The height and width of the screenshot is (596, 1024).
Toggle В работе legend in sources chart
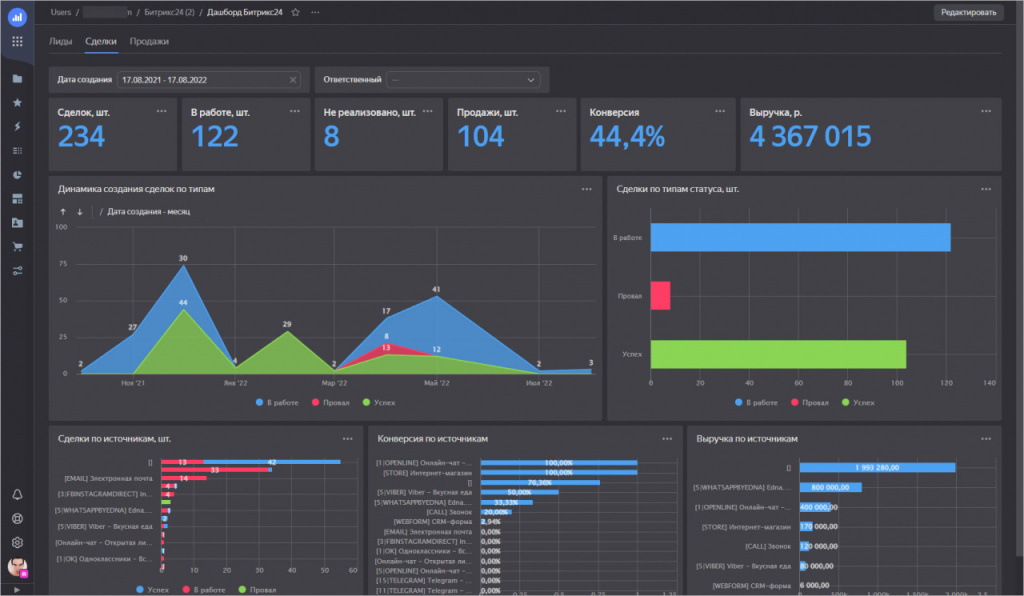pyautogui.click(x=204, y=590)
